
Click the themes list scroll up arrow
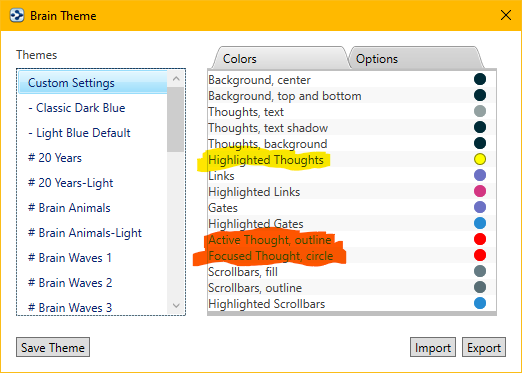tap(176, 79)
